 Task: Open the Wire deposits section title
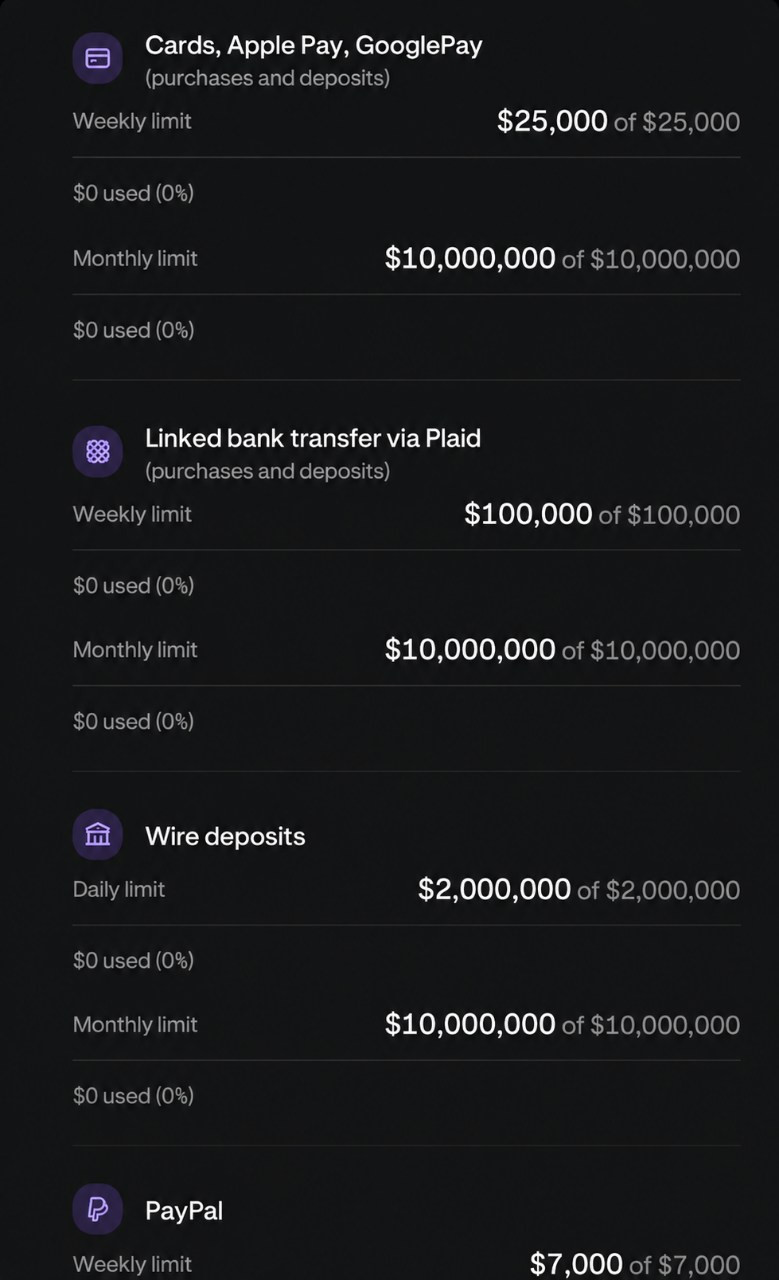click(225, 836)
